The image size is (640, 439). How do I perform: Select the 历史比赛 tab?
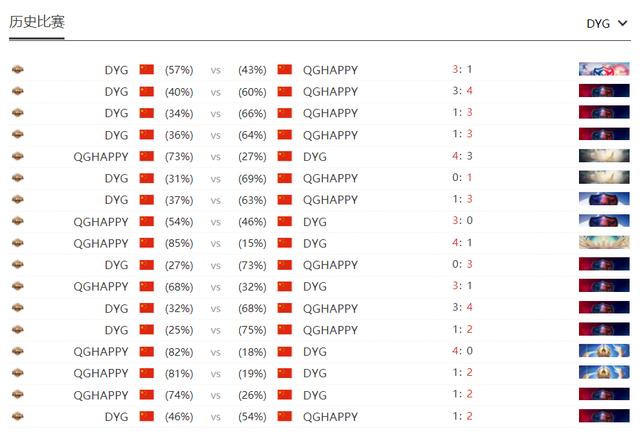pos(37,21)
